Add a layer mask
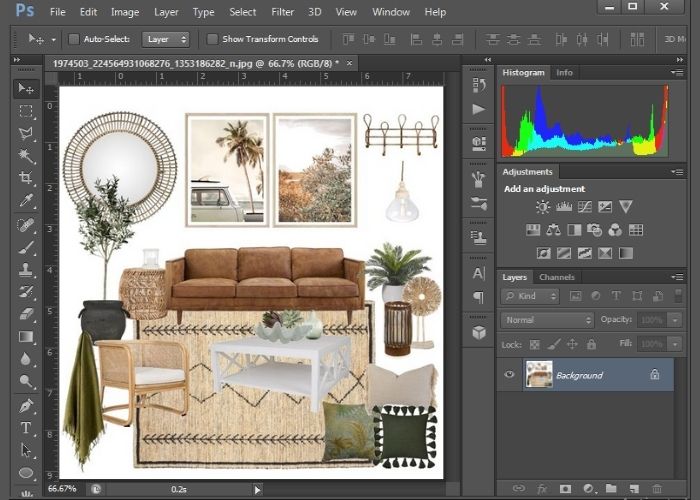The height and width of the screenshot is (500, 700). tap(565, 488)
